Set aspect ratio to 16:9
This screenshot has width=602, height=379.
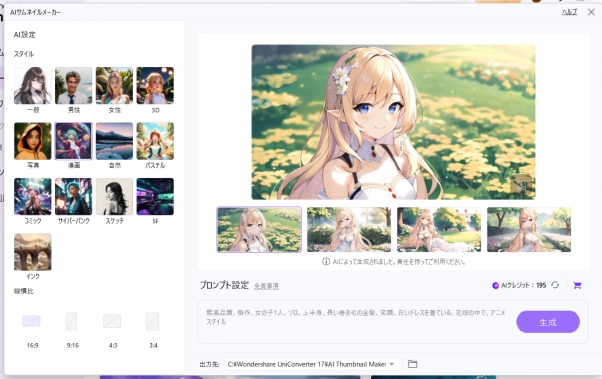pos(31,321)
